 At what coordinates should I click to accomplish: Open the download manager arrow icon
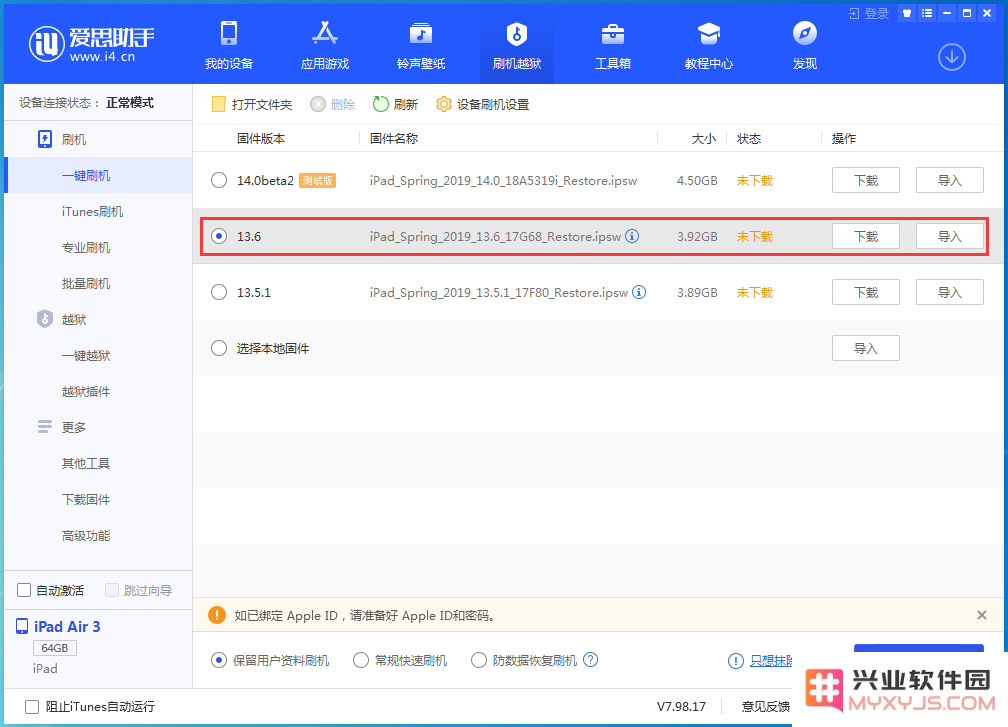tap(951, 57)
